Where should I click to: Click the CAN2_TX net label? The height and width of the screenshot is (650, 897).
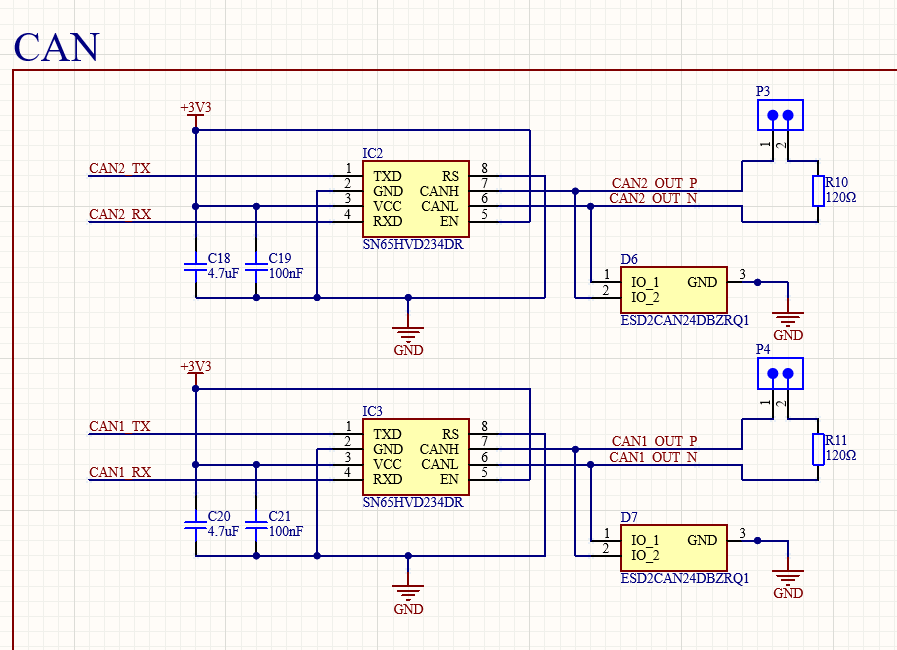(x=120, y=168)
